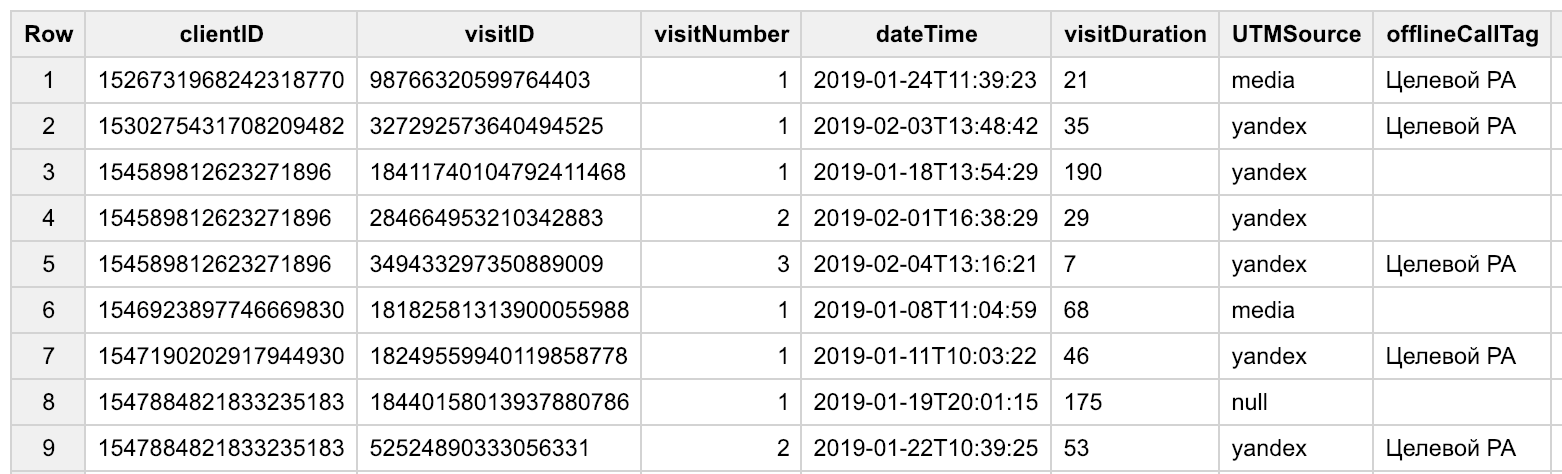Click row number 5 cell

pos(48,264)
